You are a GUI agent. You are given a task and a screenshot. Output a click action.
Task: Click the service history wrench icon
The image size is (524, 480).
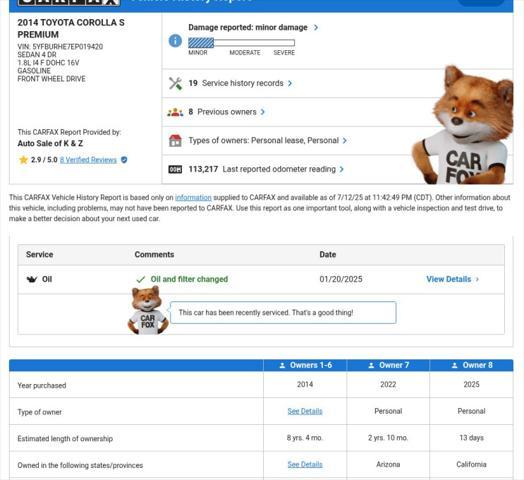[175, 83]
